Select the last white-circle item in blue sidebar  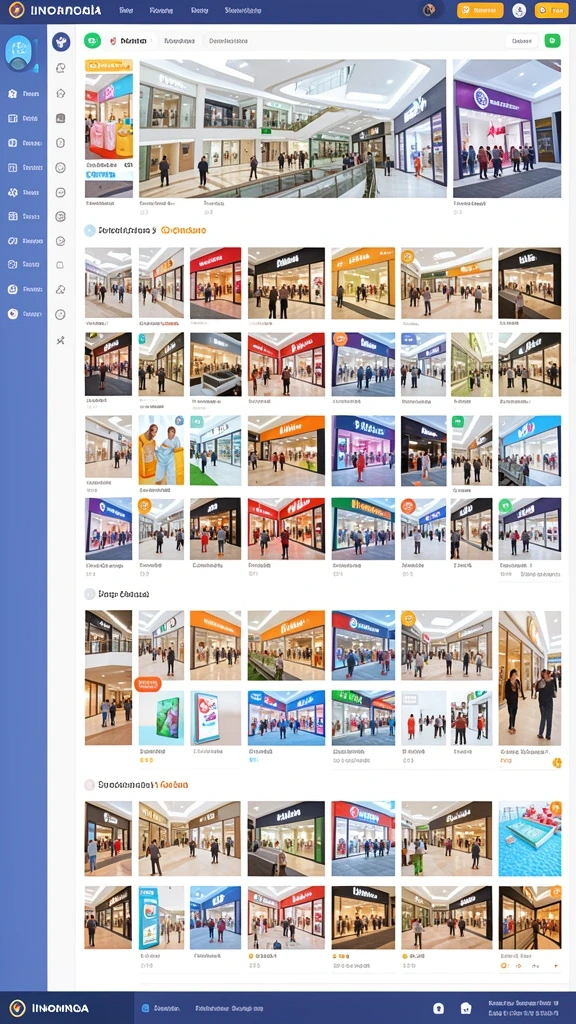24,314
